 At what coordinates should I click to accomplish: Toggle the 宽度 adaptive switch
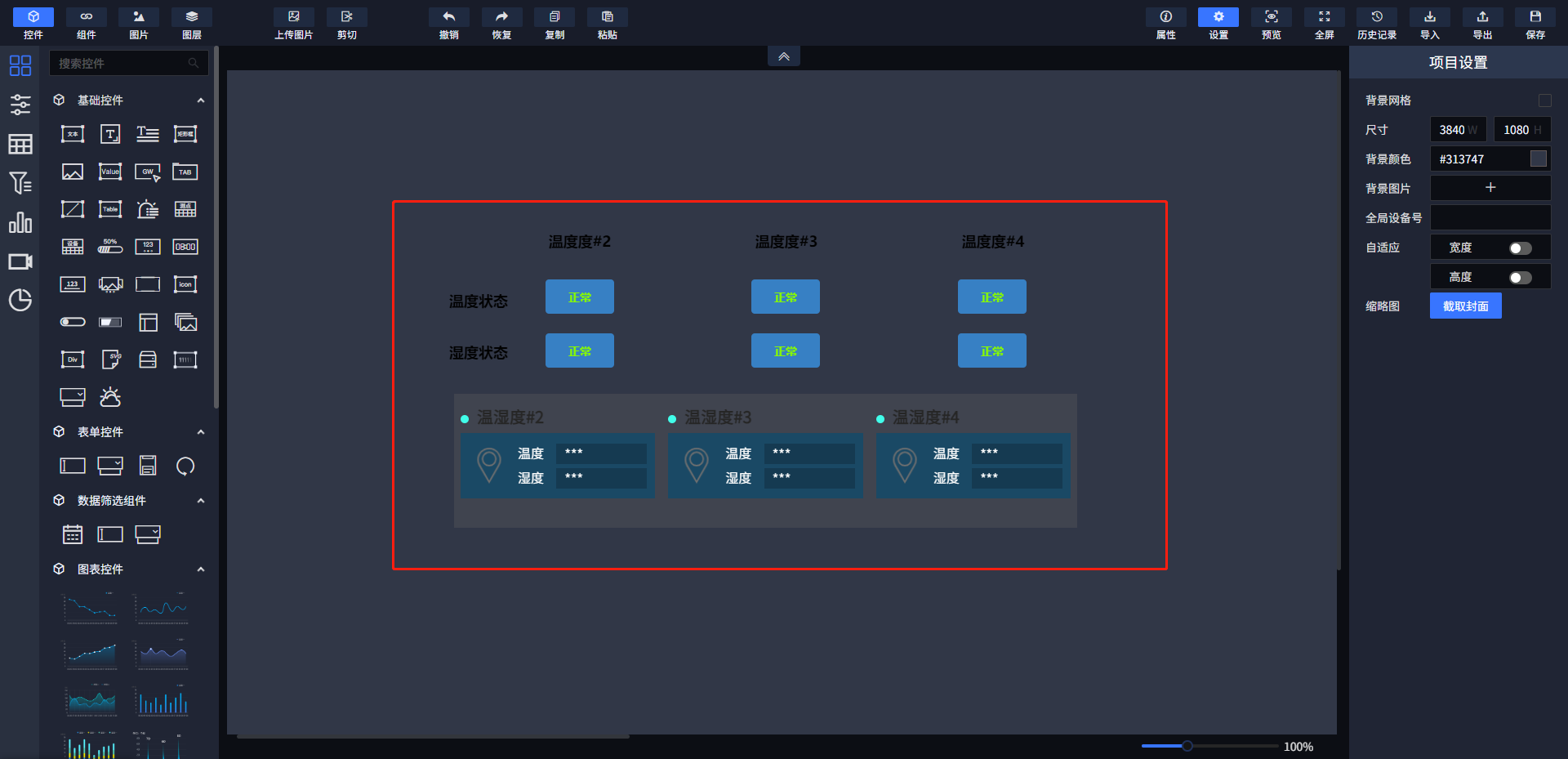1520,248
